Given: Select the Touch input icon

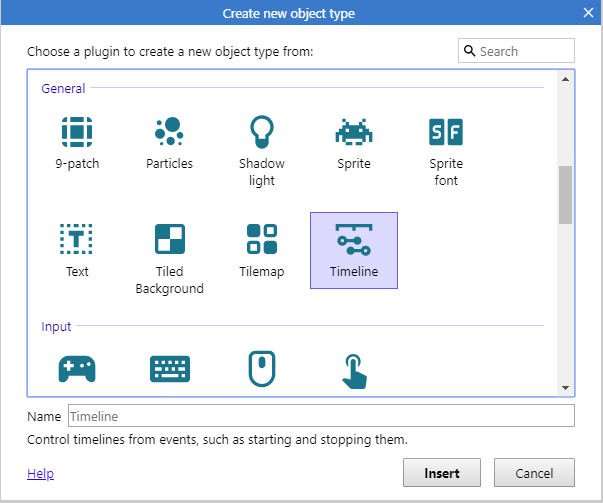Looking at the screenshot, I should pyautogui.click(x=354, y=369).
